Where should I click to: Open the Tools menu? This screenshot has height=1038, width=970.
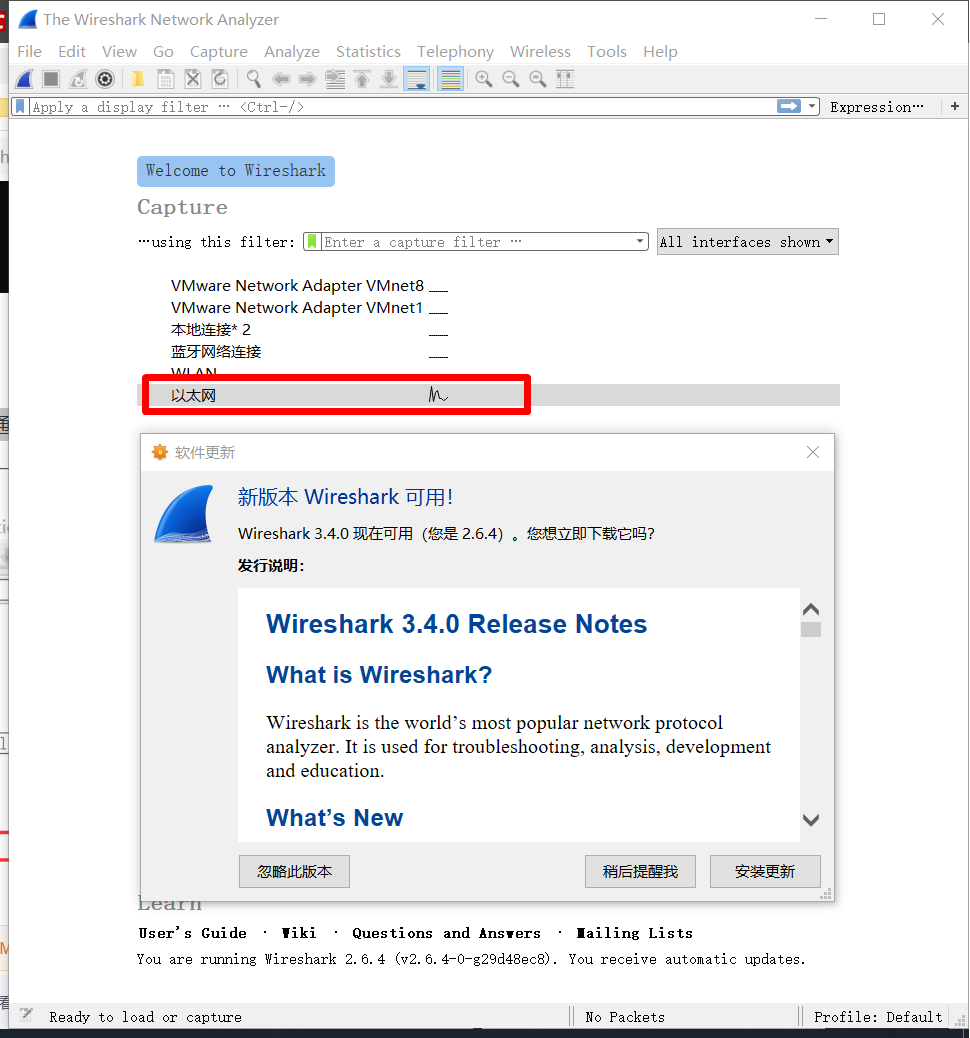(606, 52)
